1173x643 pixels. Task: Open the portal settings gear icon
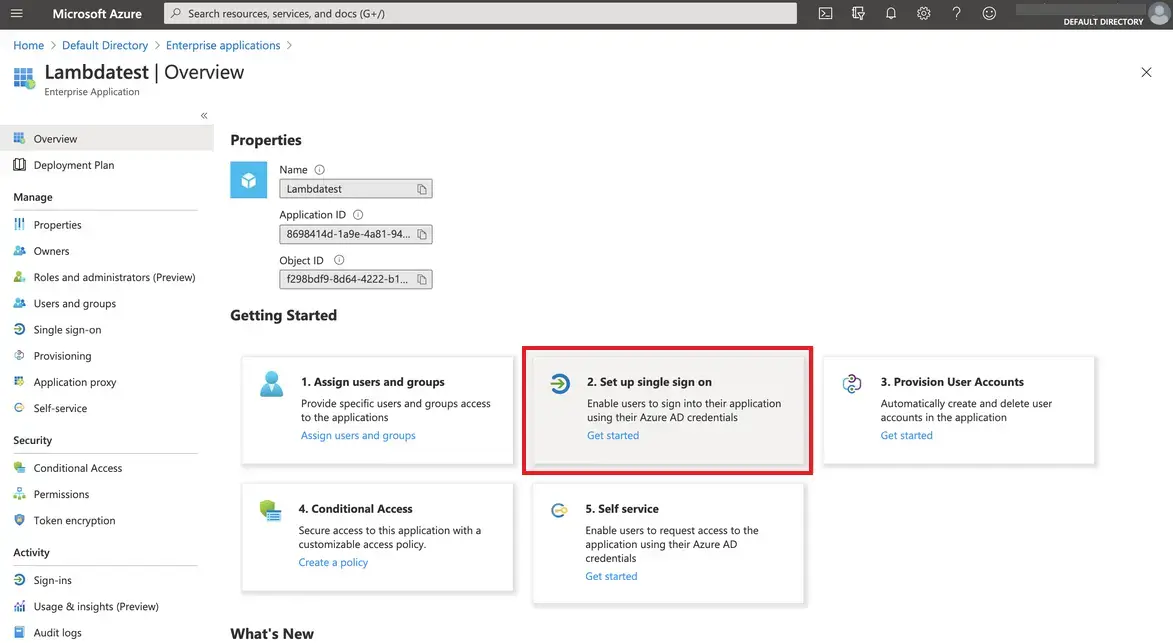tap(923, 13)
